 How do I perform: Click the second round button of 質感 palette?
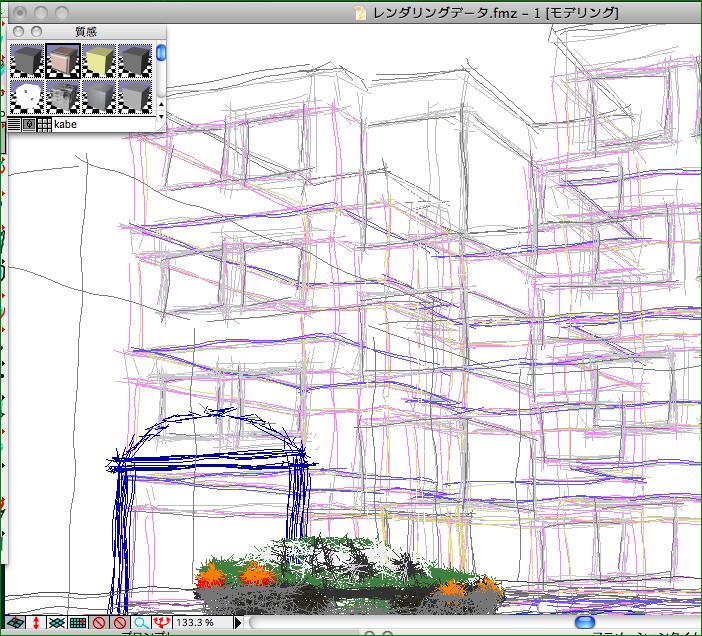[36, 31]
